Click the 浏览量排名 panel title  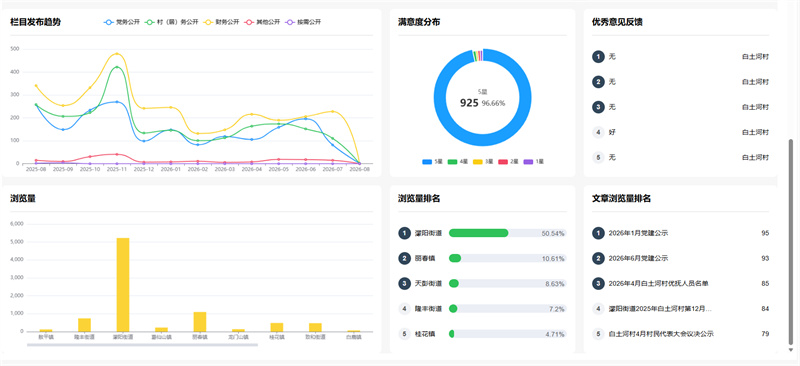[419, 199]
